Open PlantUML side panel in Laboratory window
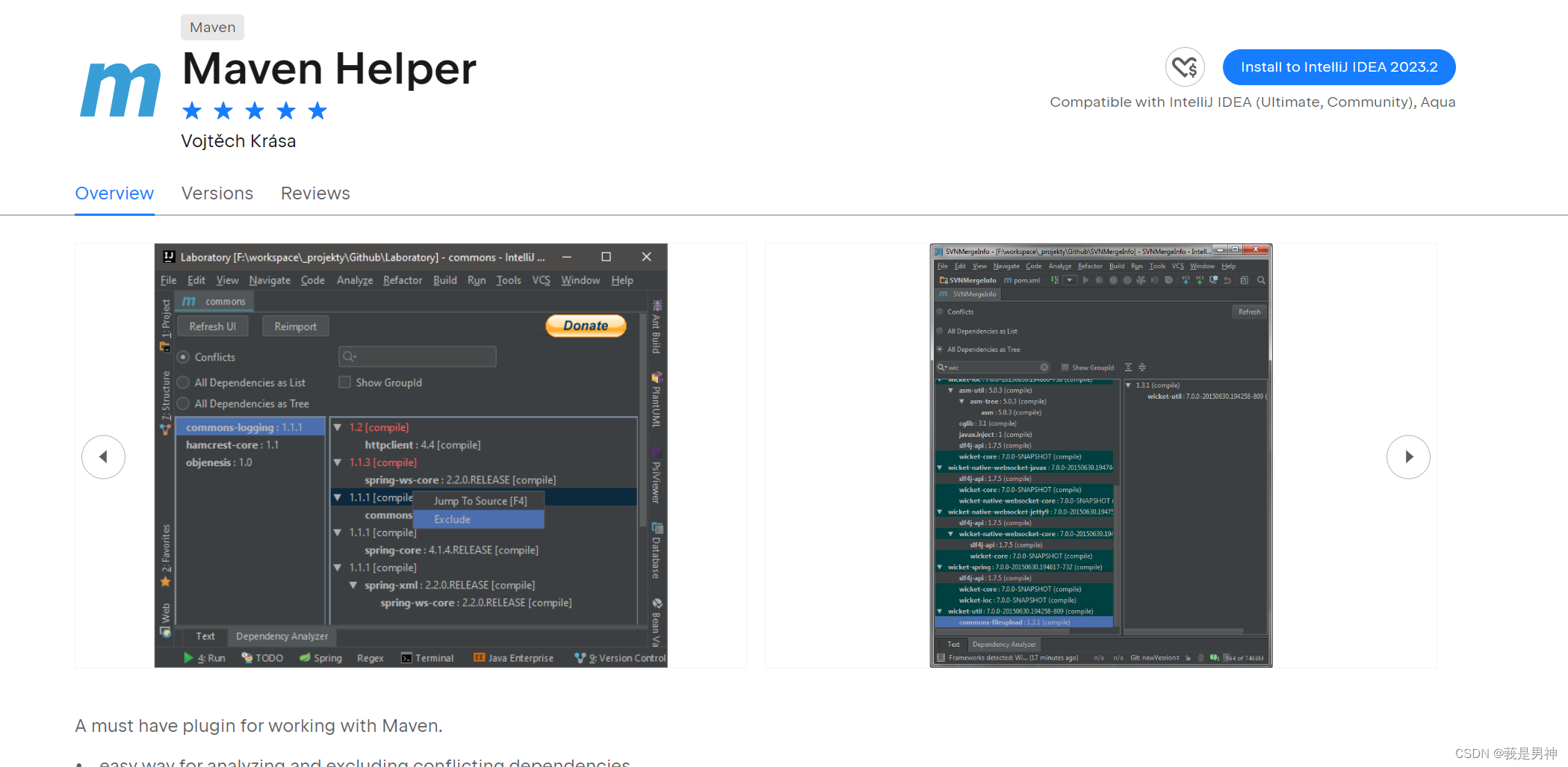 click(x=657, y=400)
